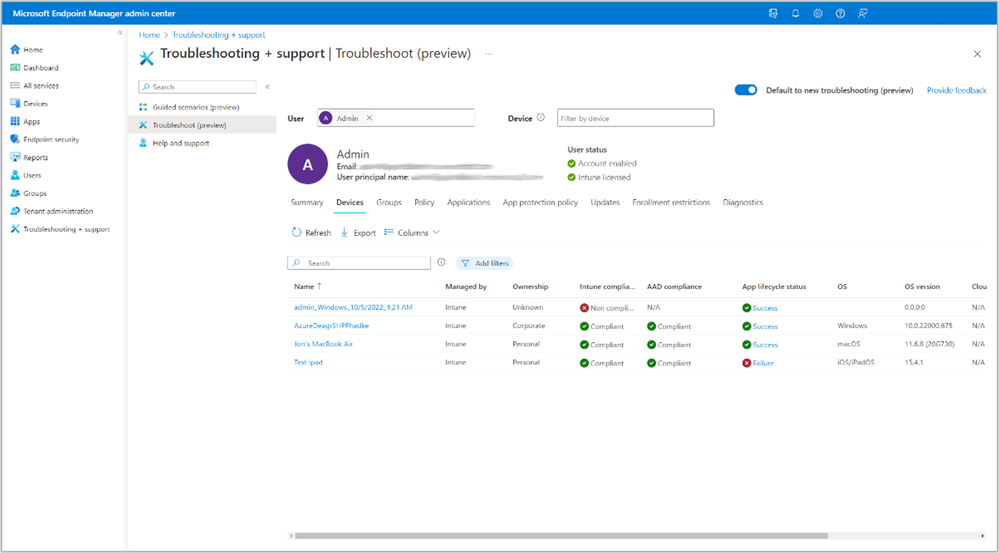Click the Guided scenarios icon
Screen dimensions: 999x553
pyautogui.click(x=143, y=107)
